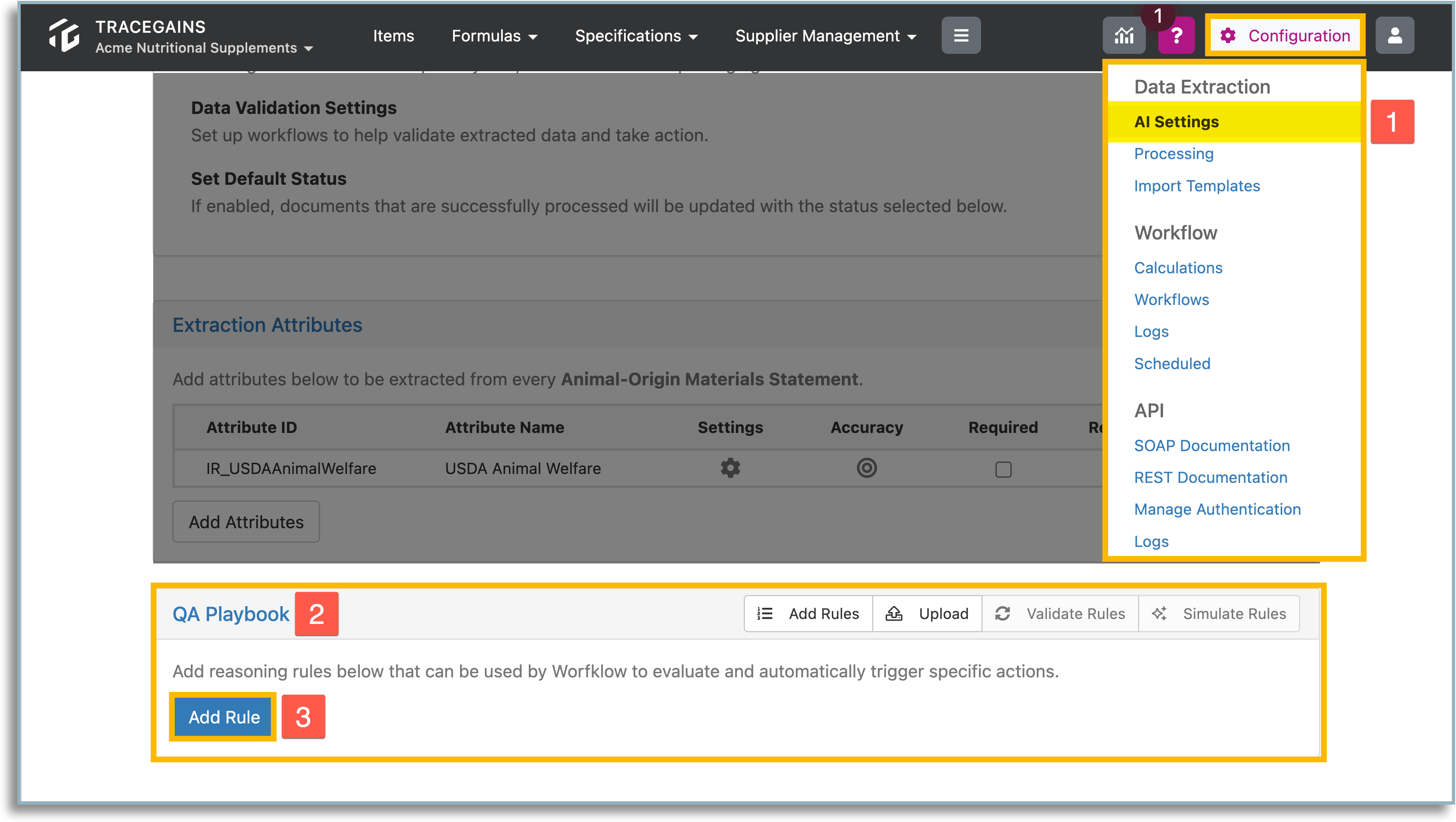Open Calculations under Workflow
Screen dimensions: 1456x822
coord(1178,268)
